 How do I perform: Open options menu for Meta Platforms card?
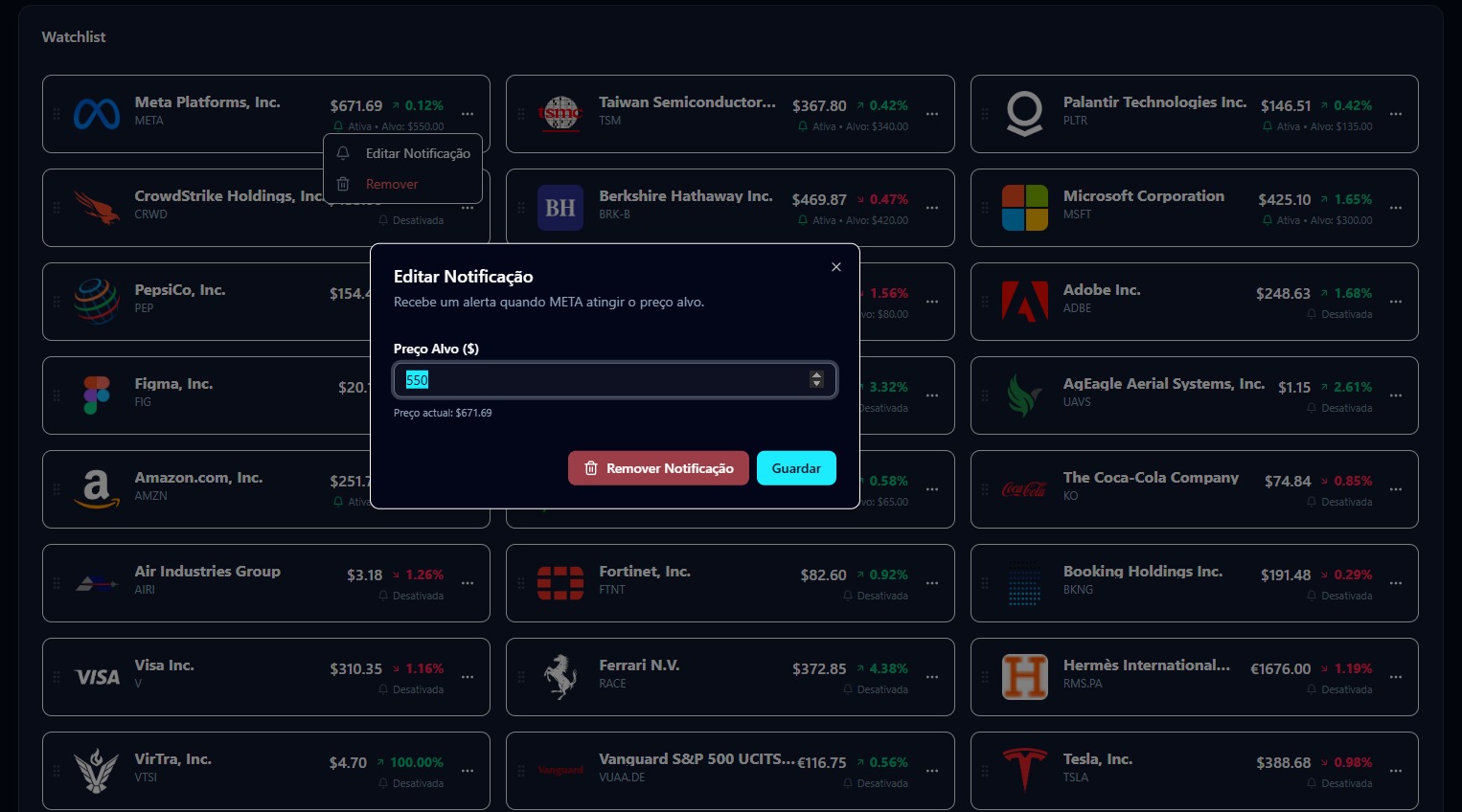[468, 114]
